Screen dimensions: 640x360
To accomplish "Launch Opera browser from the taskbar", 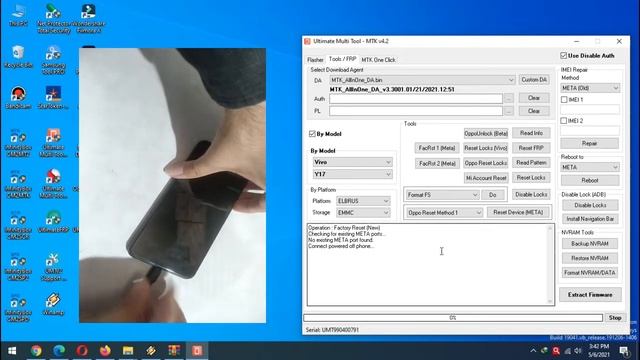I will click(x=82, y=351).
